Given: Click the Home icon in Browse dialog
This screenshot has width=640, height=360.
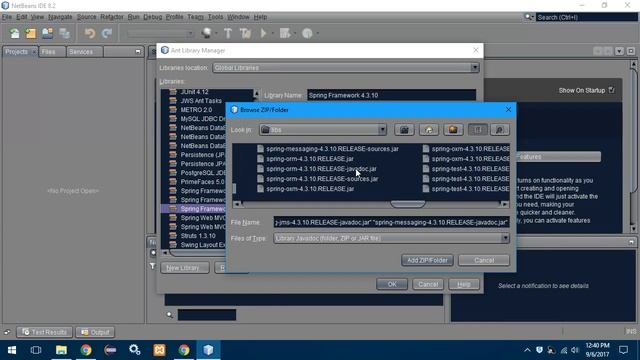Looking at the screenshot, I should tap(429, 130).
